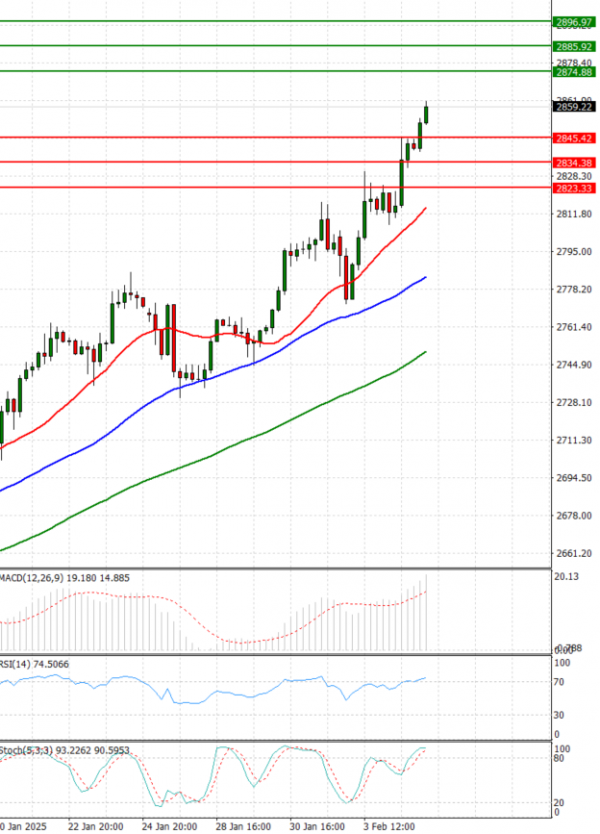Click the 2678.00 price axis value
Viewport: 600px width, 834px height.
574,515
